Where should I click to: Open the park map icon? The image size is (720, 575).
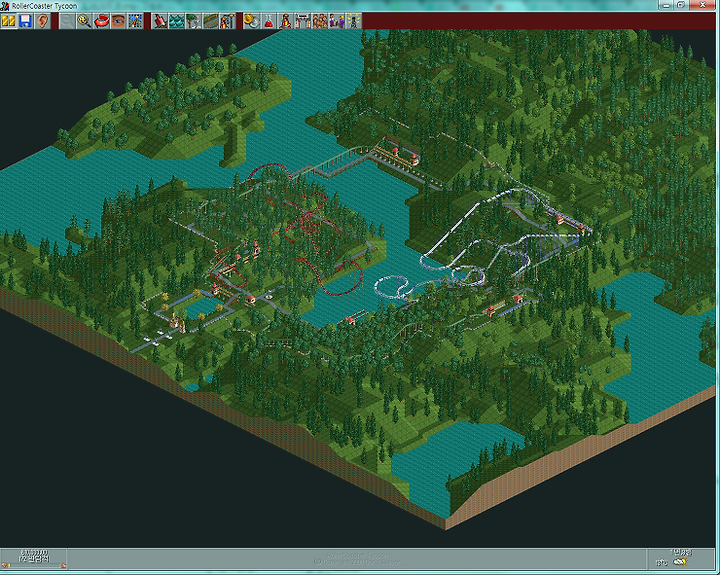[x=135, y=21]
